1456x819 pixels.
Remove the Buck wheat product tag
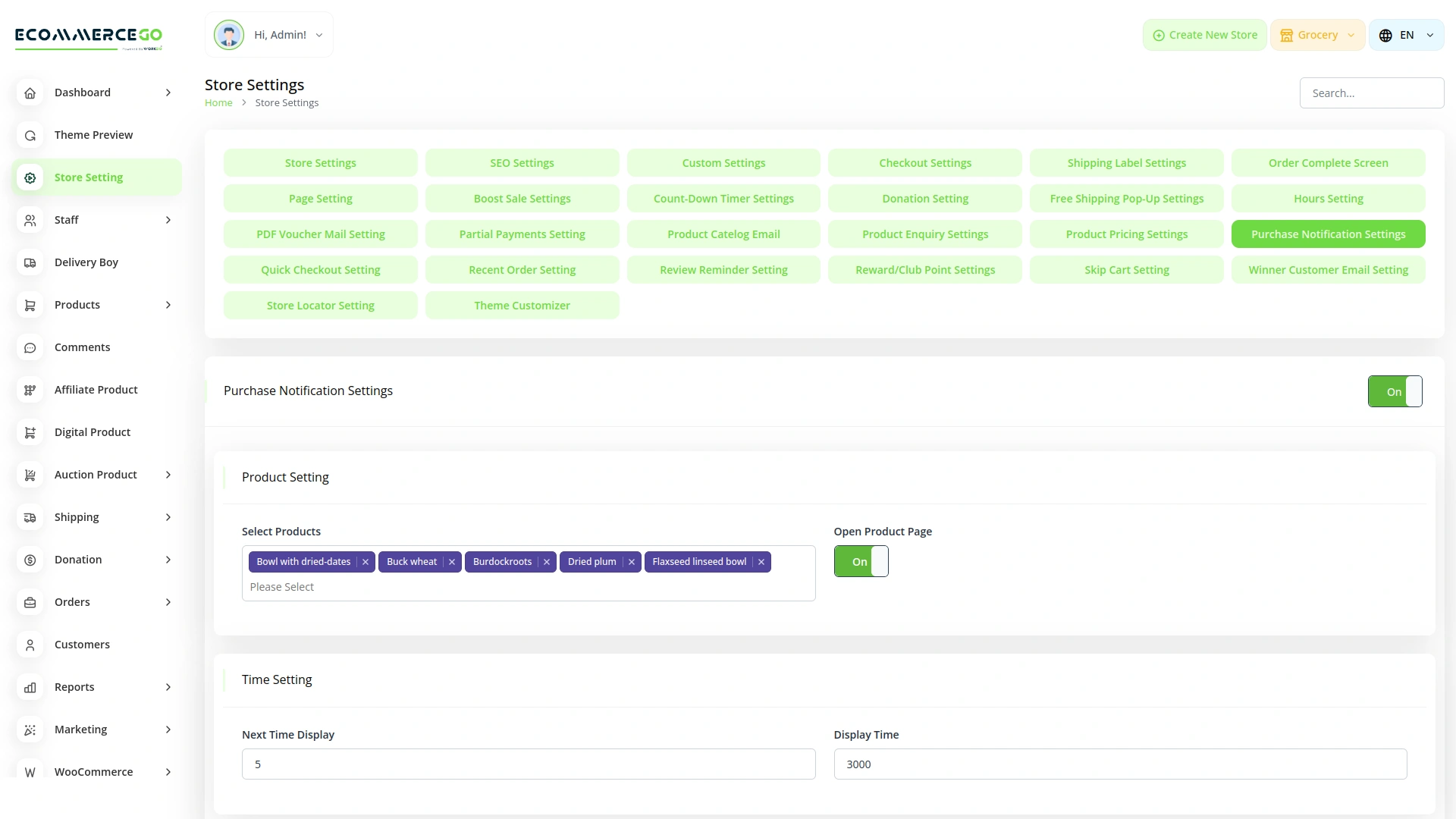pyautogui.click(x=452, y=562)
